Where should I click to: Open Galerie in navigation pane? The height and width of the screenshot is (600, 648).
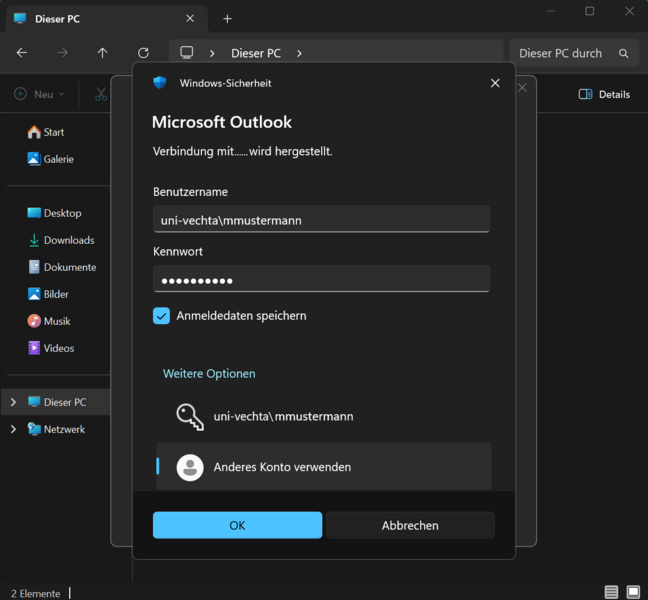(50, 159)
